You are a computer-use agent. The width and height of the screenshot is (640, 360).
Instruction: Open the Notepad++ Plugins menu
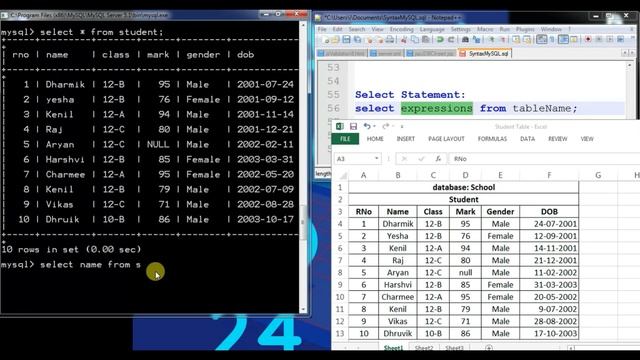[525, 29]
